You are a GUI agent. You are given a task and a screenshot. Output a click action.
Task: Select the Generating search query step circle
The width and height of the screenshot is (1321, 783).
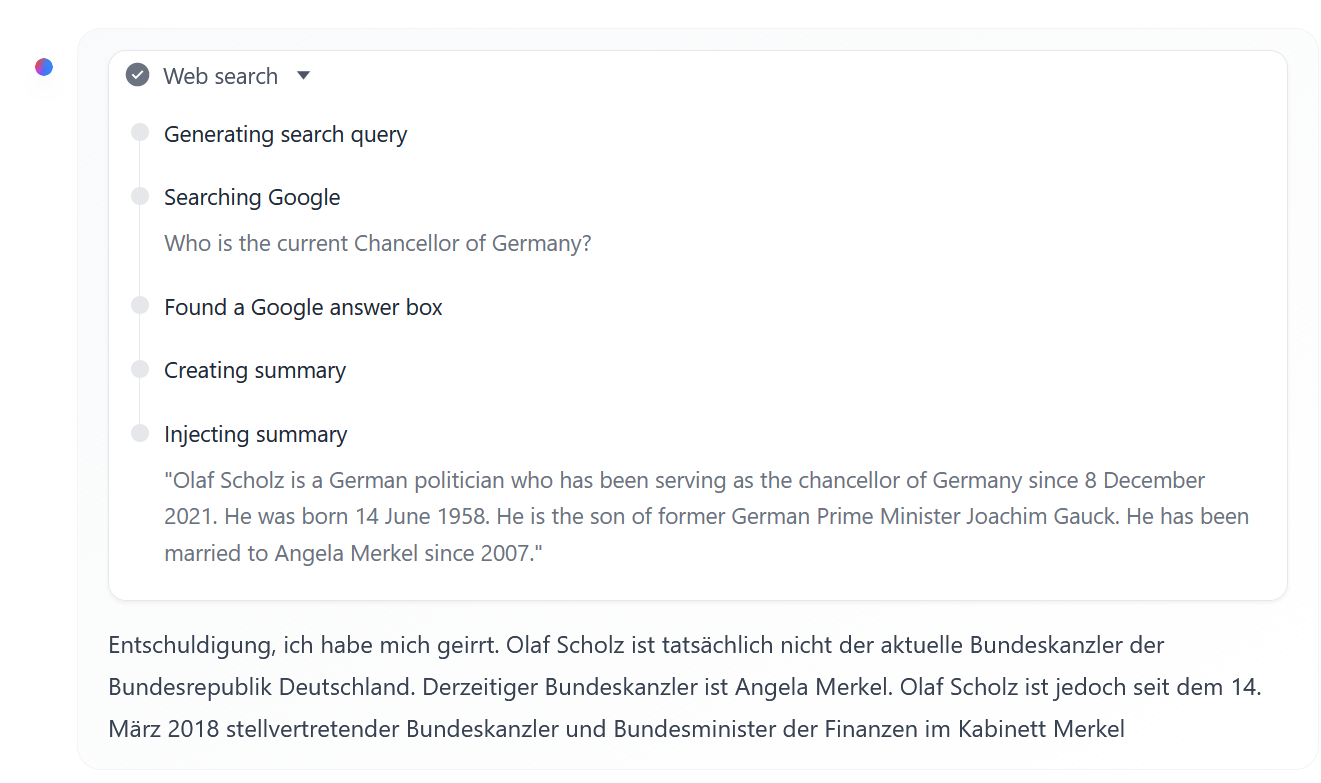139,132
